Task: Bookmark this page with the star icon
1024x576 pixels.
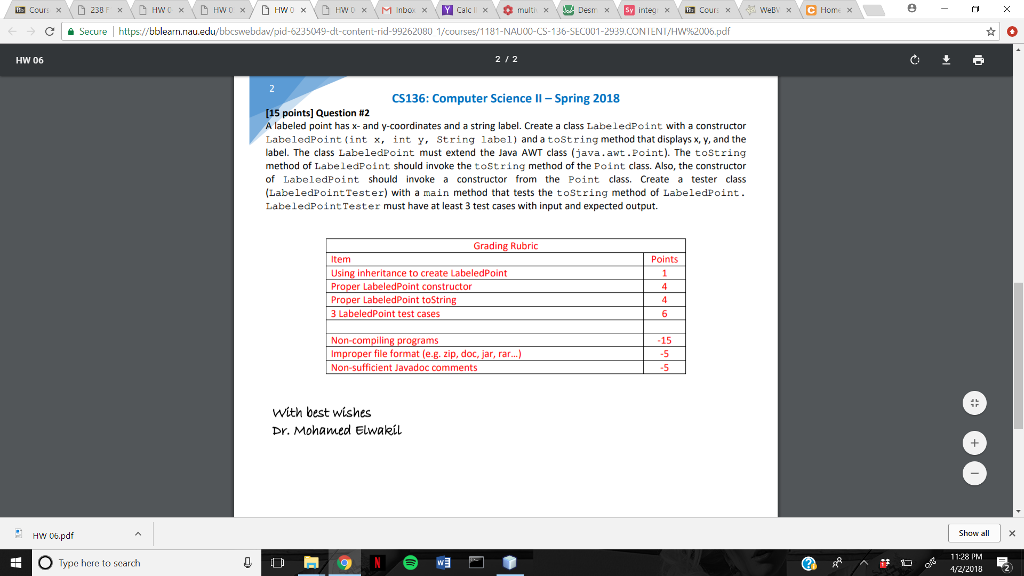Action: coord(991,31)
